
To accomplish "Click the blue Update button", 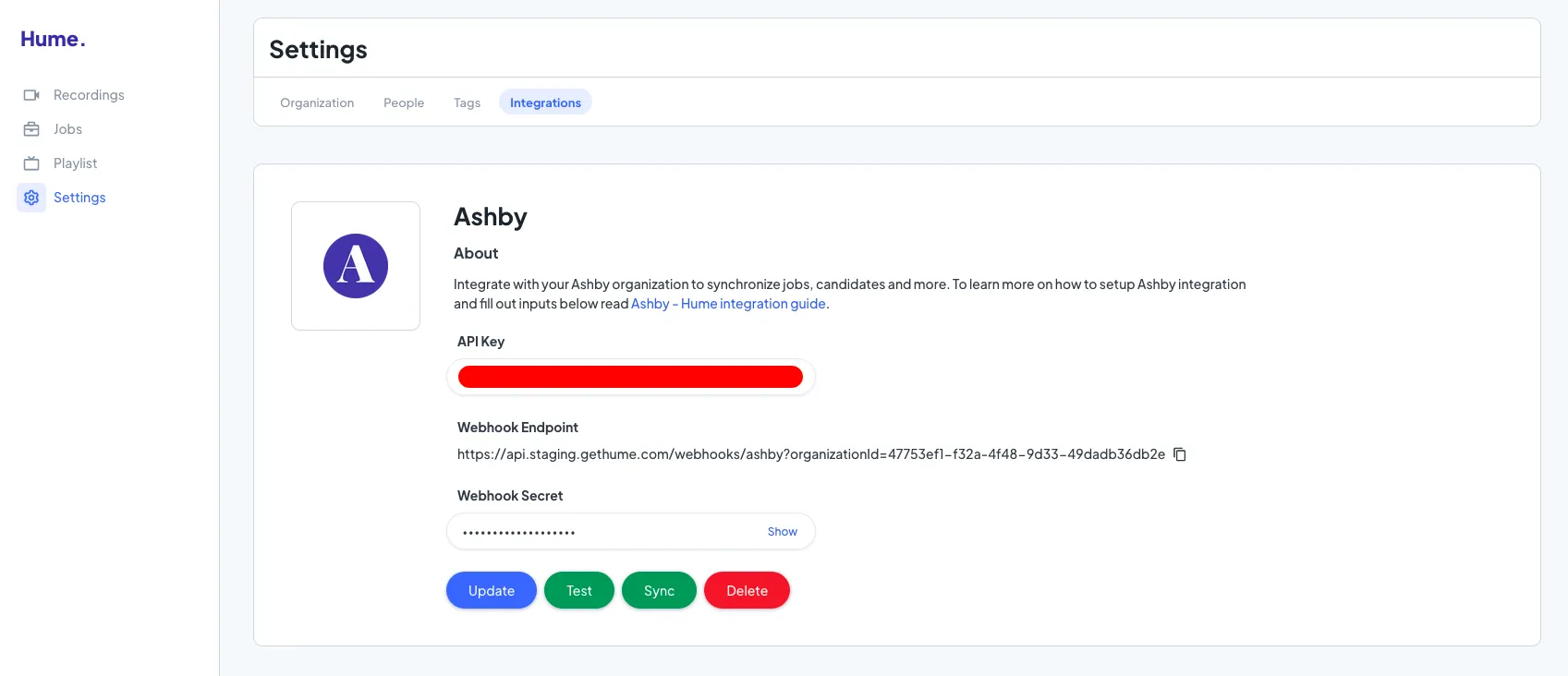I will pos(492,590).
